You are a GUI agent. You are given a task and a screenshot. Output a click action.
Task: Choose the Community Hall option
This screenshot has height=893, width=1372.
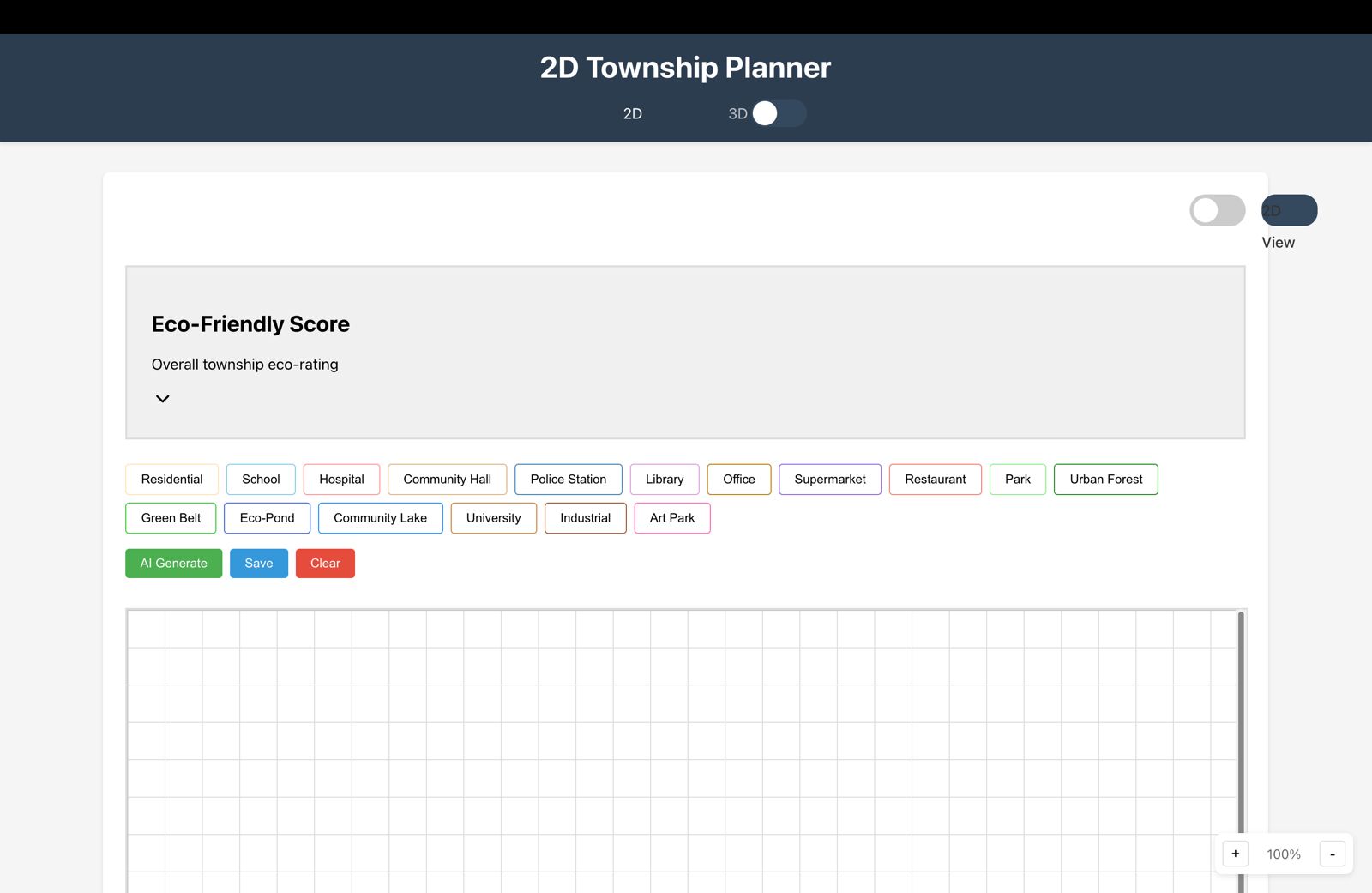click(447, 480)
